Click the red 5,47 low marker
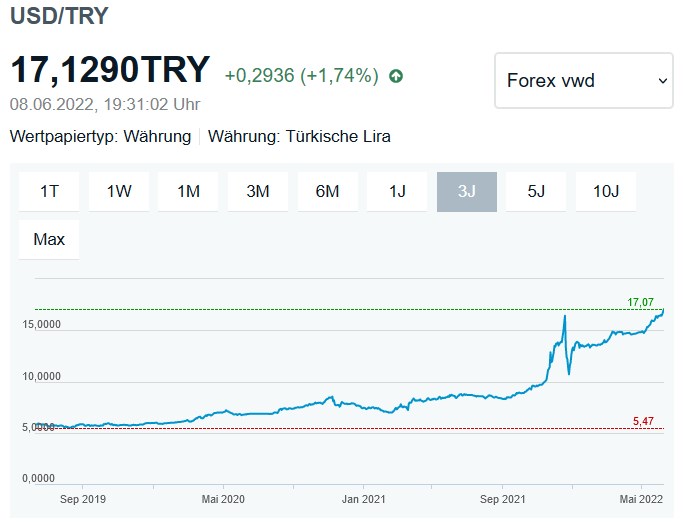The width and height of the screenshot is (683, 525). click(x=643, y=422)
